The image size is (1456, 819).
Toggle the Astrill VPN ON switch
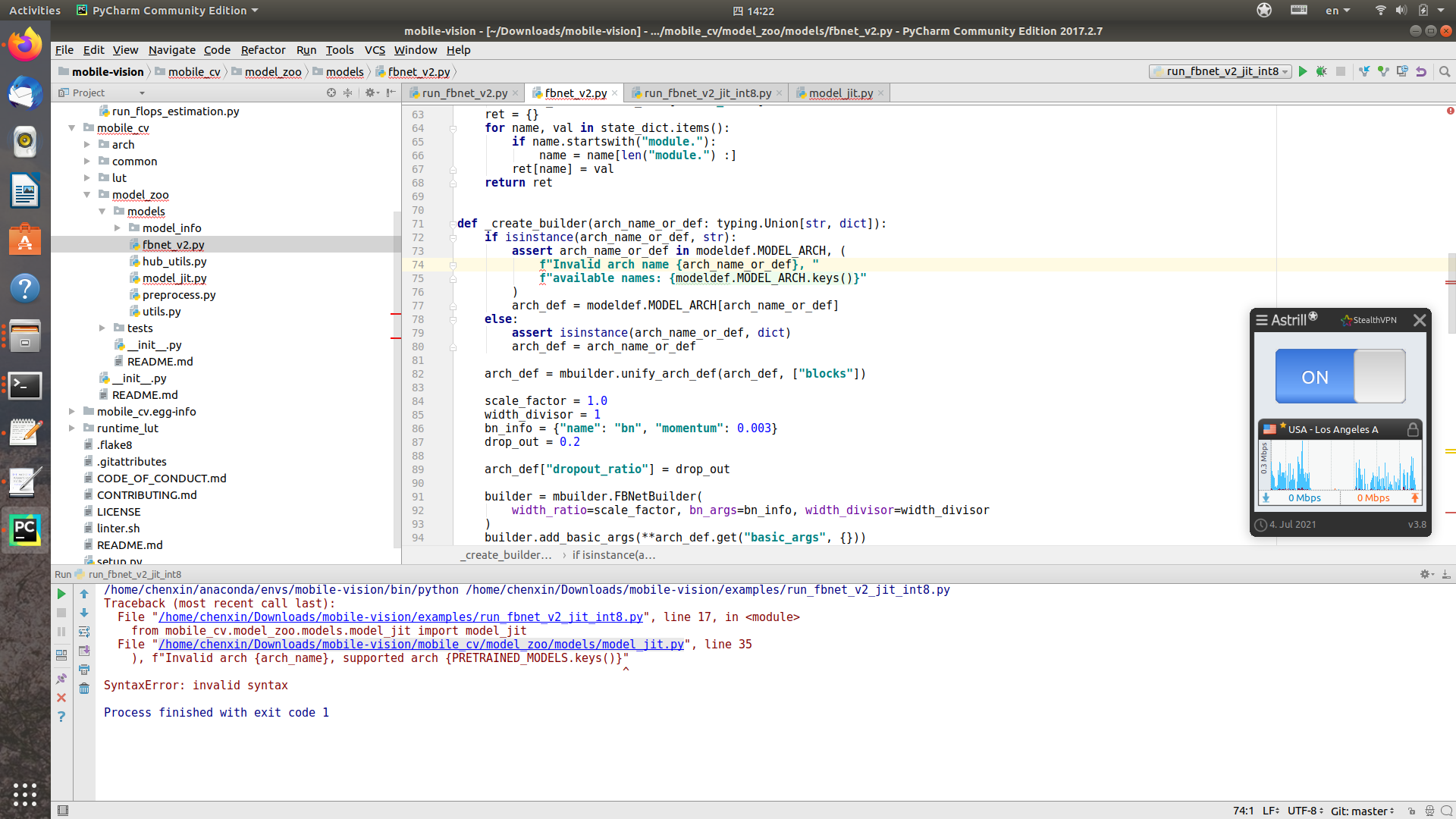pos(1340,377)
